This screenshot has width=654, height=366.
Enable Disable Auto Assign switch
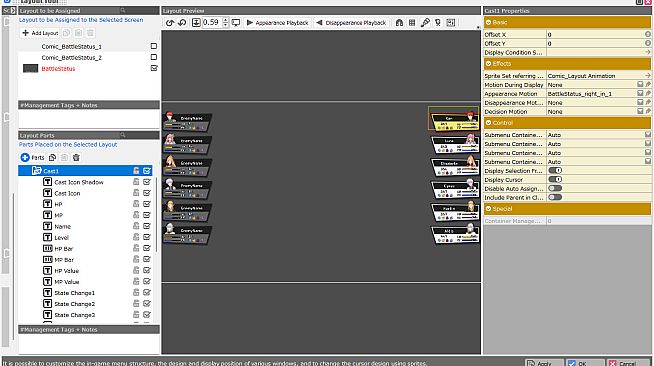click(x=555, y=188)
